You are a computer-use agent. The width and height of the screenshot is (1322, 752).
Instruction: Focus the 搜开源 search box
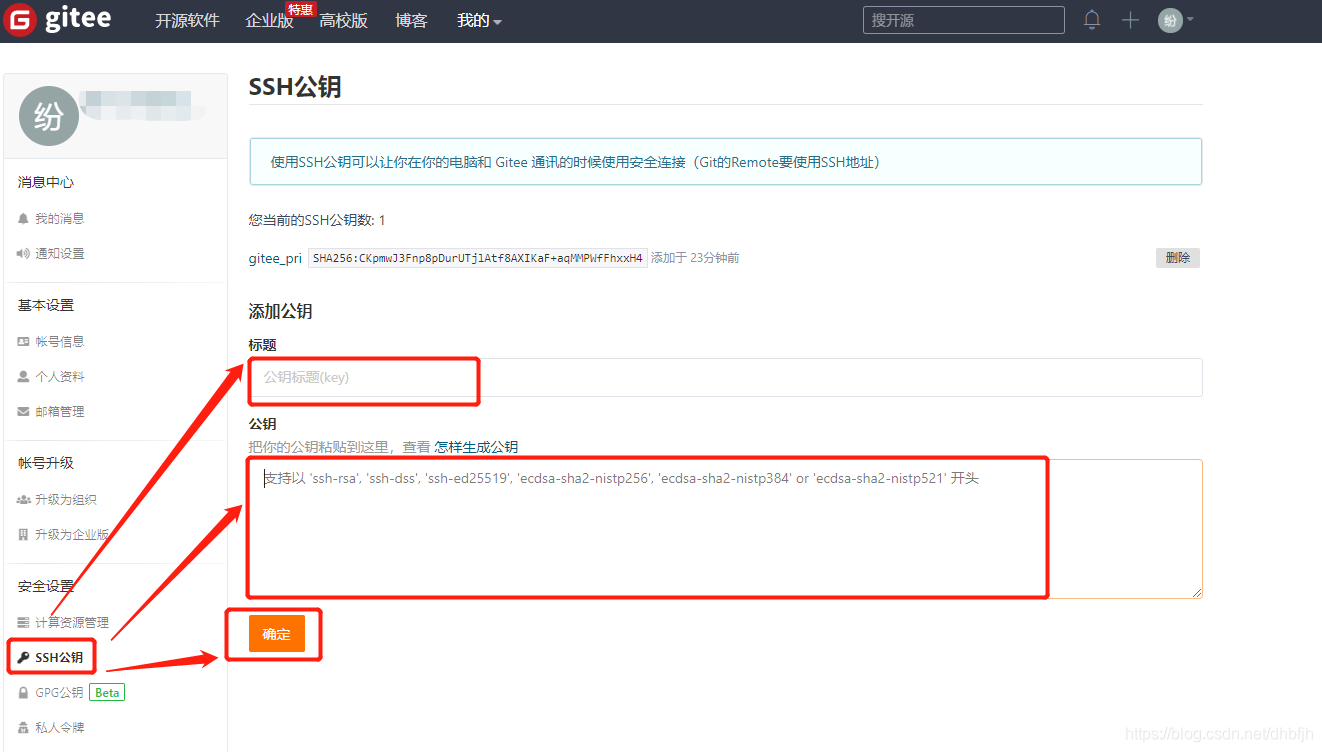pos(963,20)
